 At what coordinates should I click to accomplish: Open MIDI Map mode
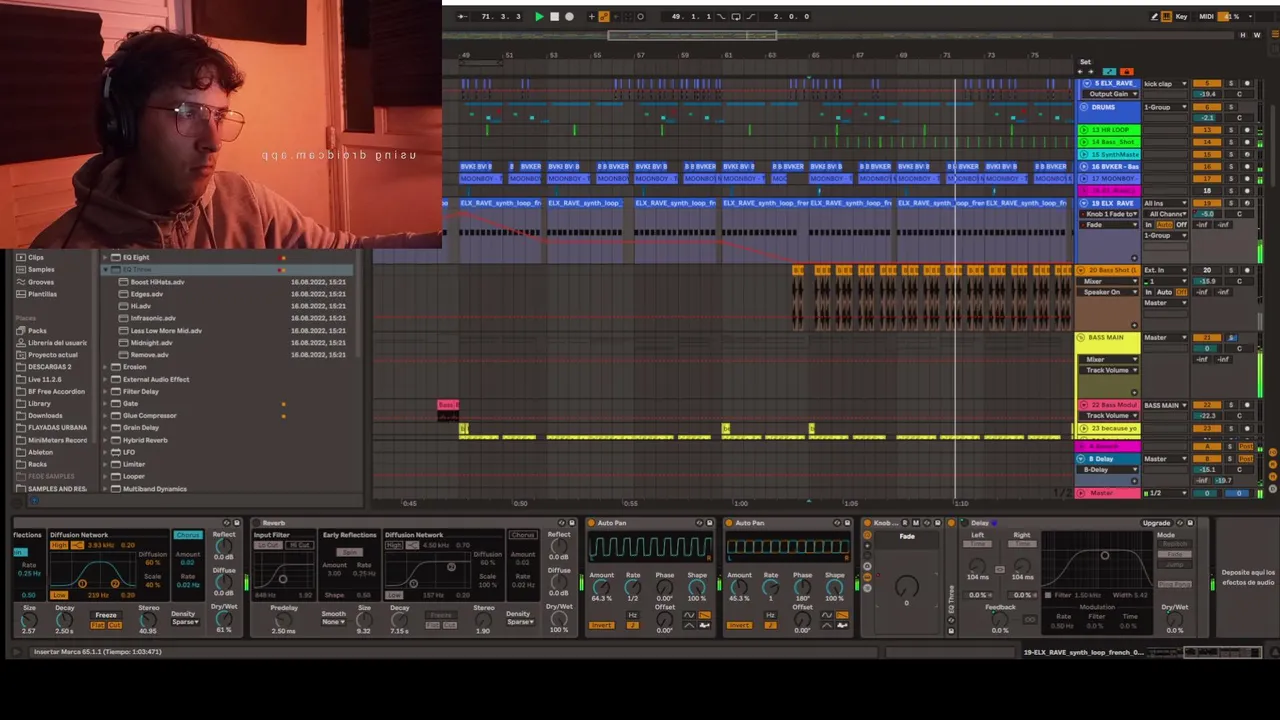1206,16
